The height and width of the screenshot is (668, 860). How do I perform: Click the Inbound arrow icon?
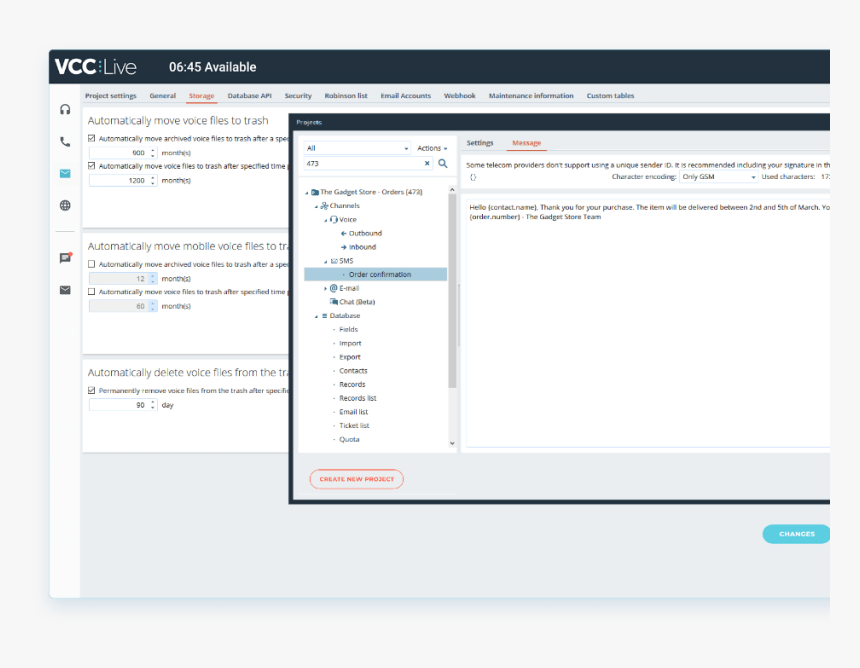point(343,247)
